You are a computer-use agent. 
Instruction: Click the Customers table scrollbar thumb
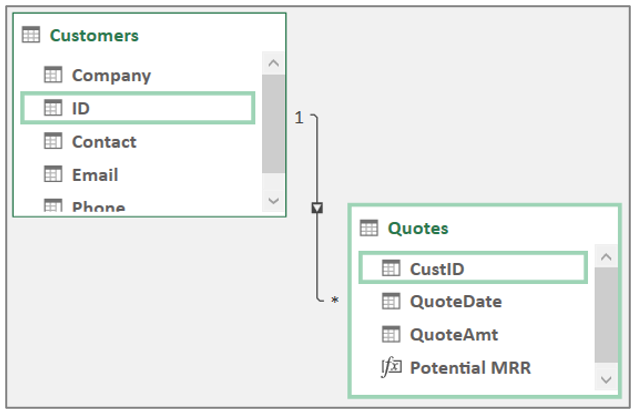pos(273,124)
